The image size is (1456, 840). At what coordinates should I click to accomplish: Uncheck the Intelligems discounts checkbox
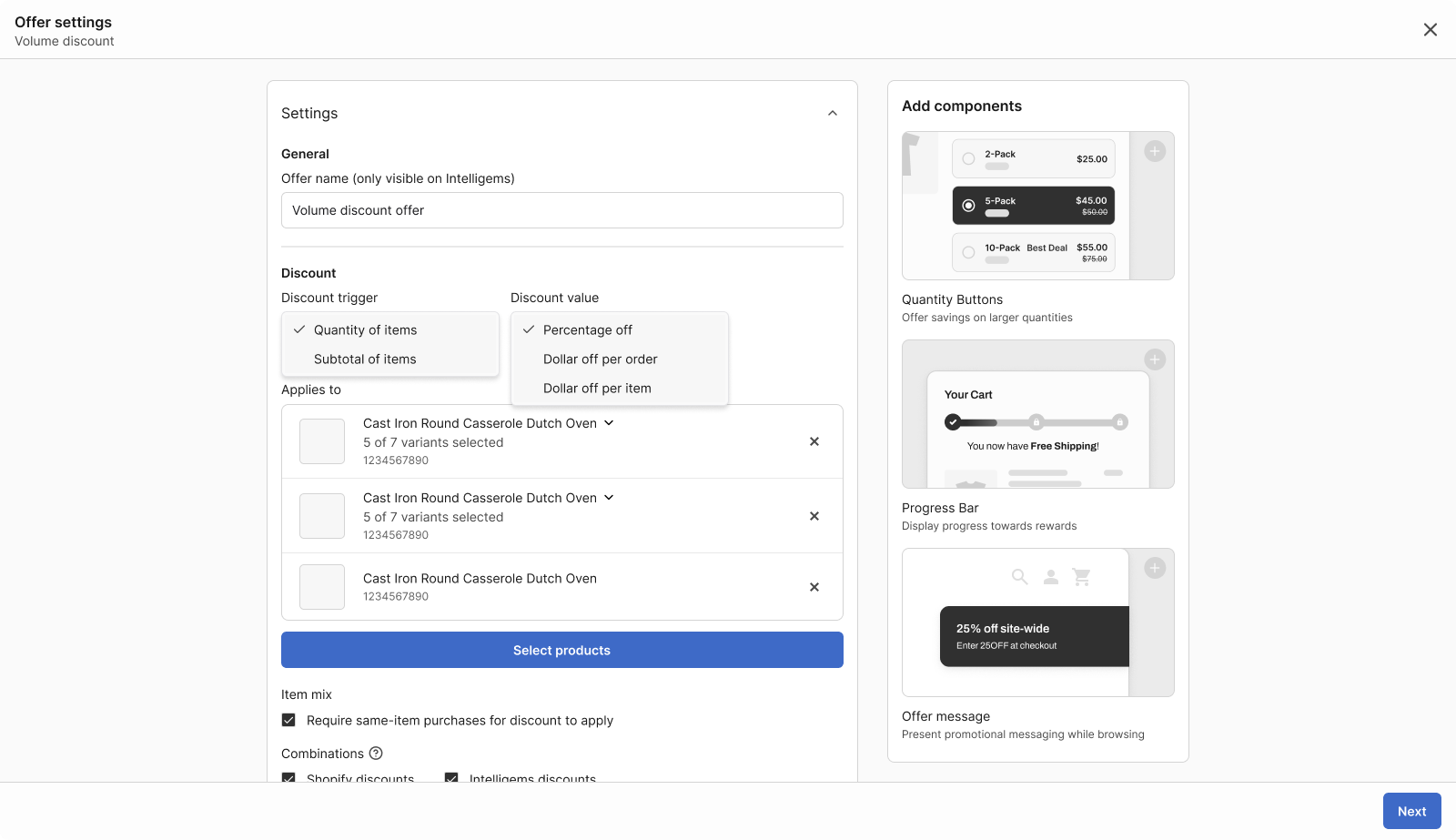point(451,778)
